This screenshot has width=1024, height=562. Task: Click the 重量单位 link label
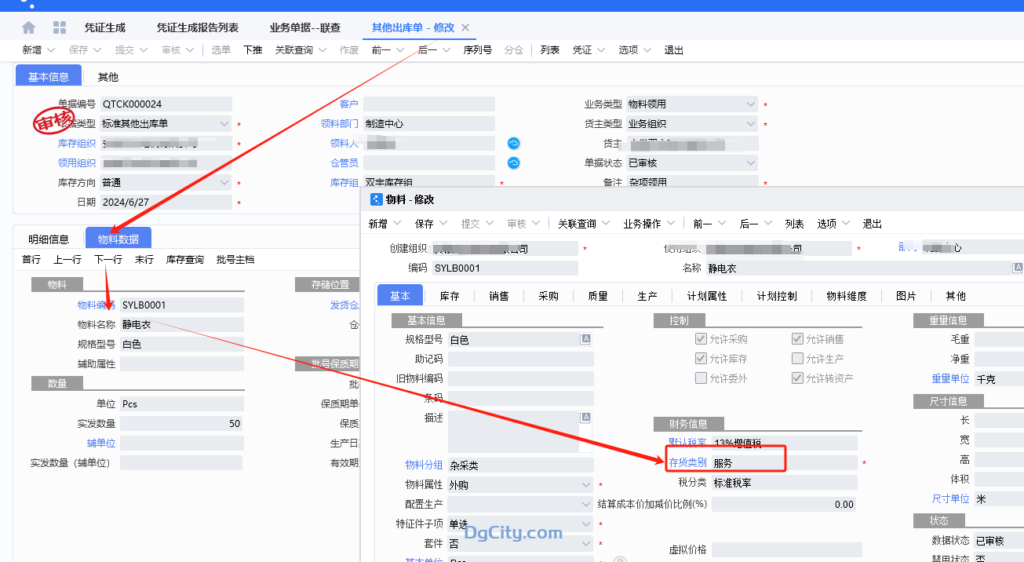950,379
